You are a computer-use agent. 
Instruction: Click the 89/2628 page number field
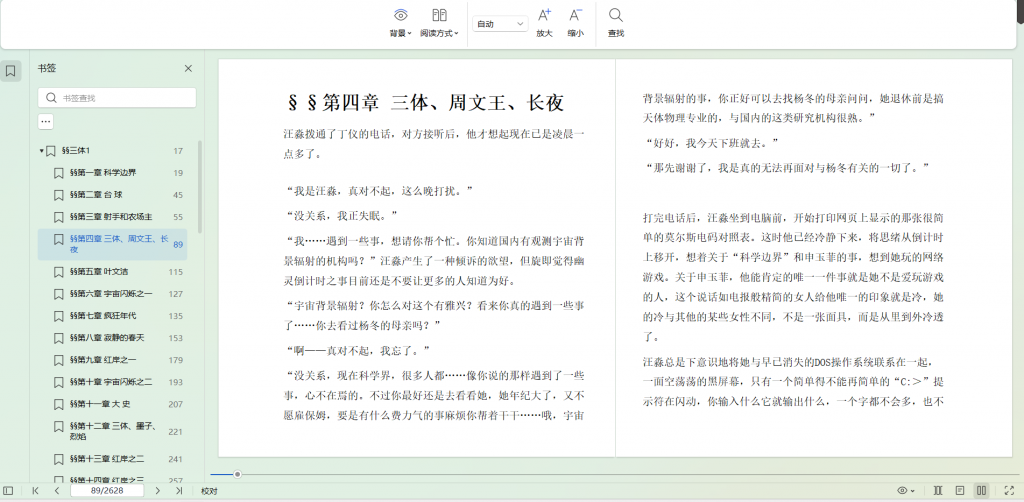point(107,490)
